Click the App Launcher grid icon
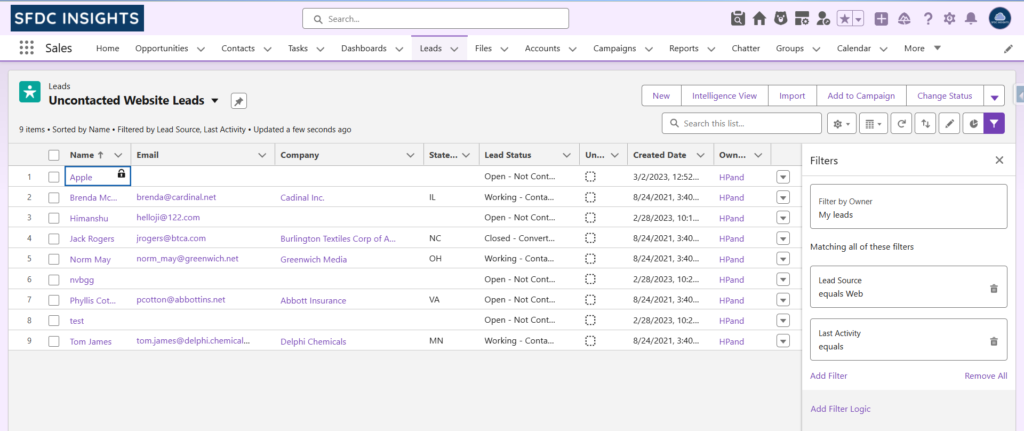This screenshot has height=431, width=1024. [x=26, y=48]
